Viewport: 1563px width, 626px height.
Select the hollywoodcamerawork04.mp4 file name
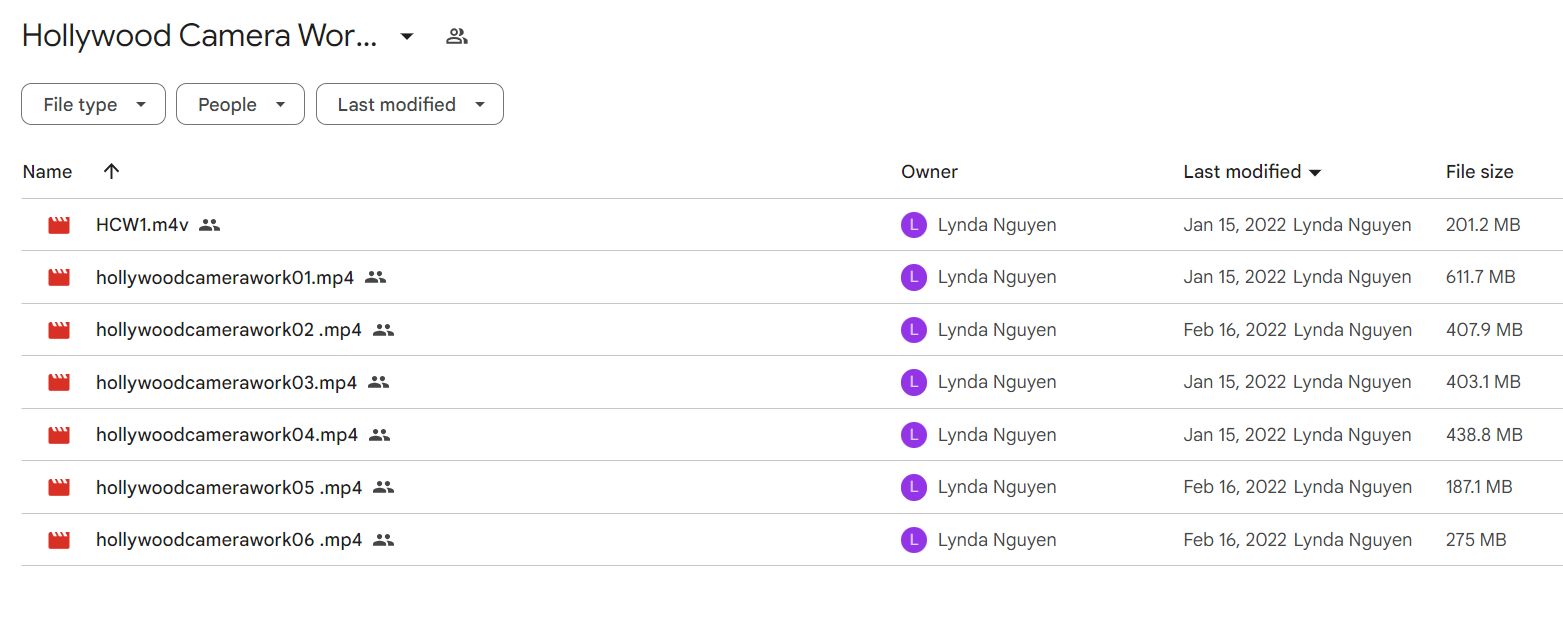click(227, 435)
